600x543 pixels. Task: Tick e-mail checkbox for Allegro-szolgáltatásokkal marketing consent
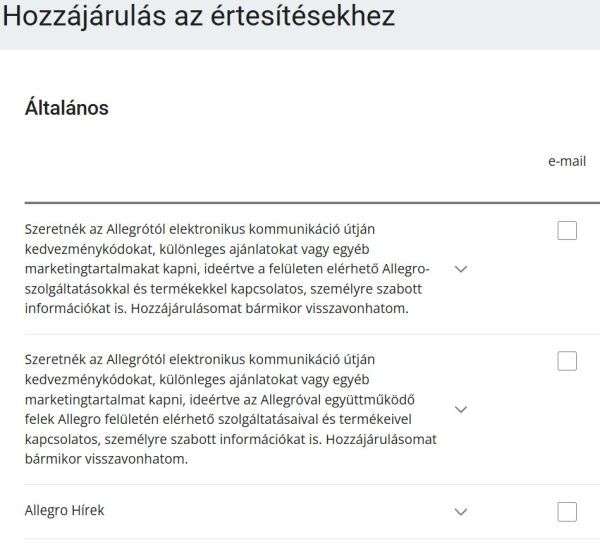point(567,231)
